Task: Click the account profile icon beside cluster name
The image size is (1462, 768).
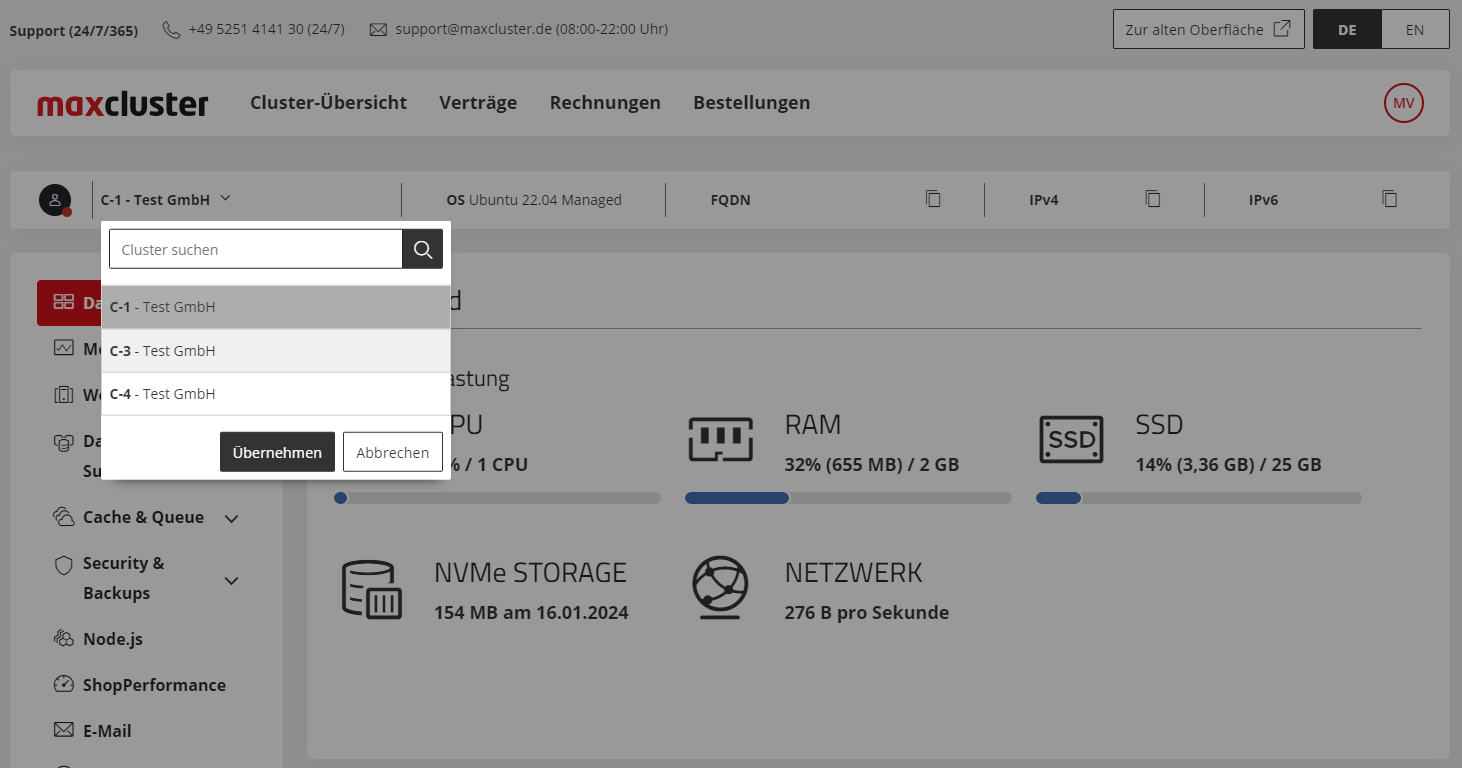Action: (x=55, y=200)
